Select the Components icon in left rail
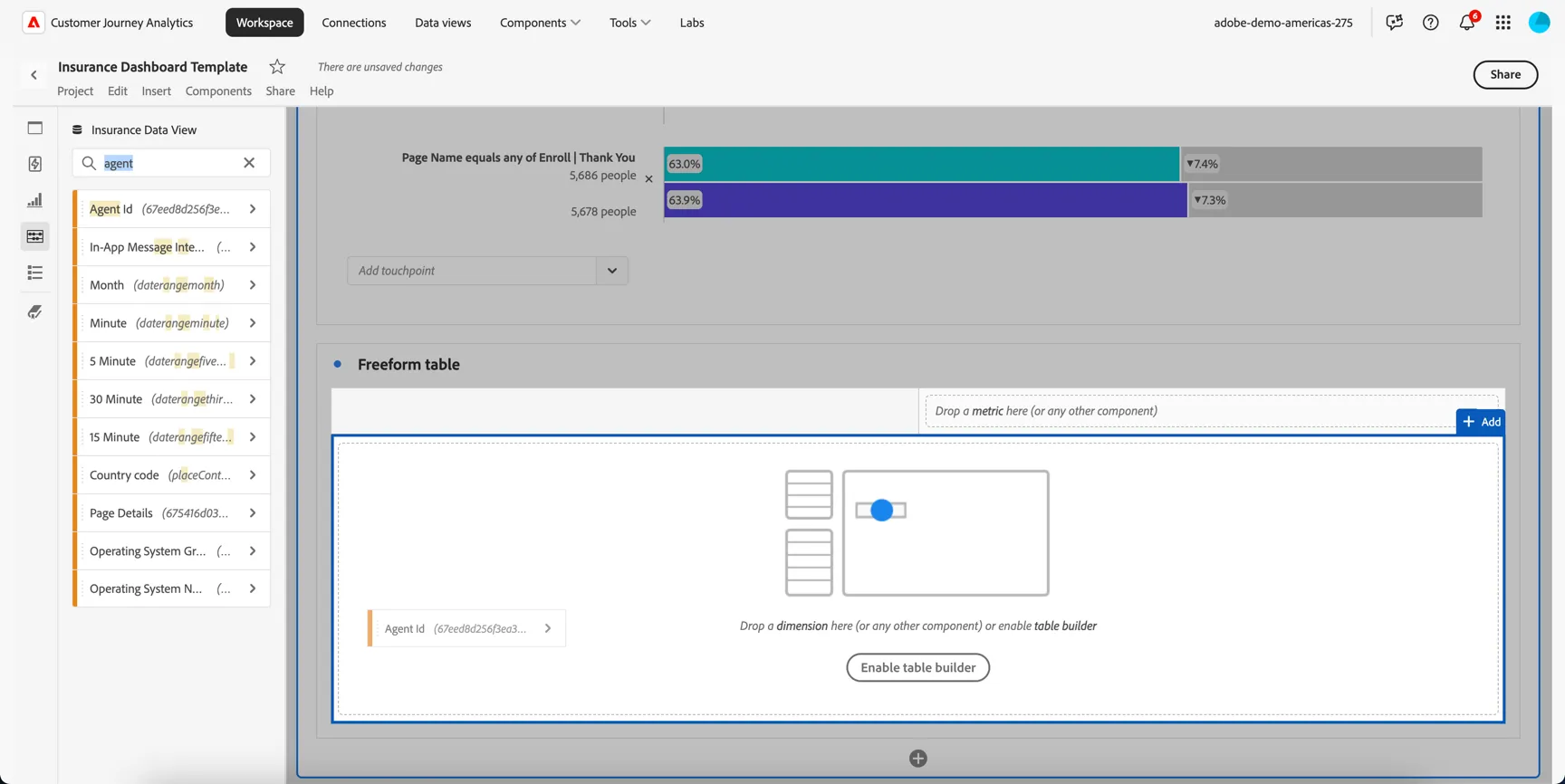This screenshot has height=784, width=1565. (35, 236)
